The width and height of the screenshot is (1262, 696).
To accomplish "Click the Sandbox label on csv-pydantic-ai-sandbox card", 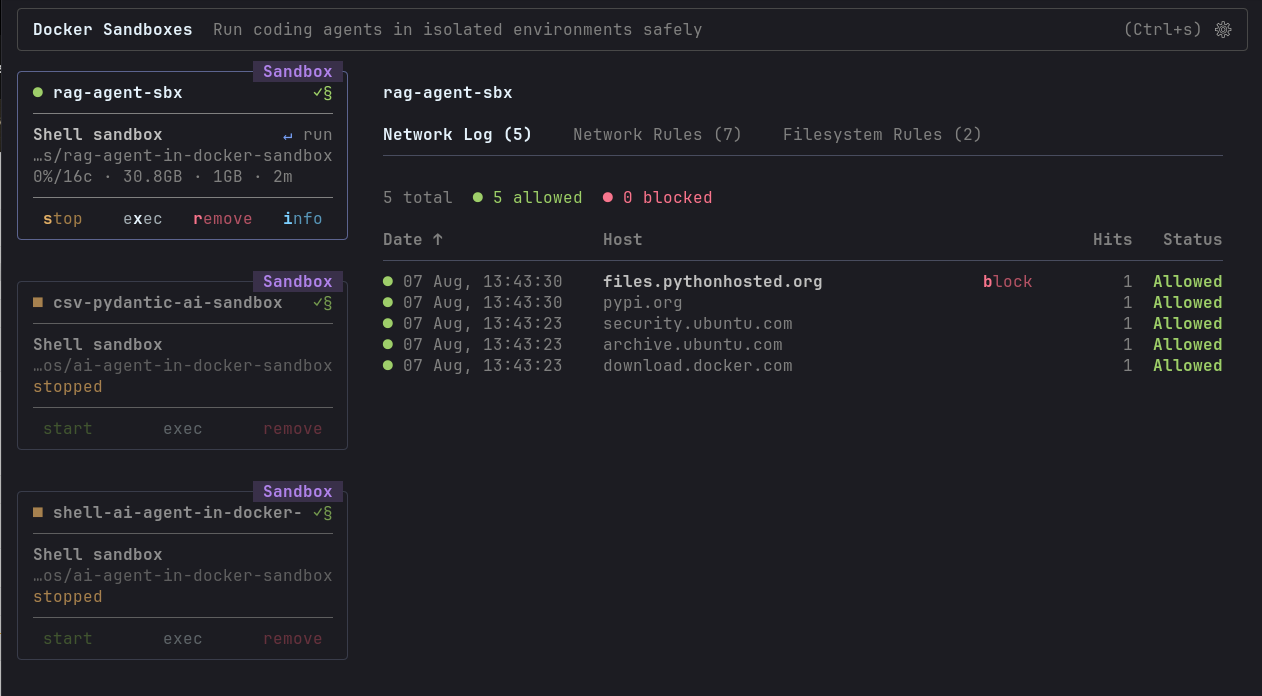I will 298,282.
